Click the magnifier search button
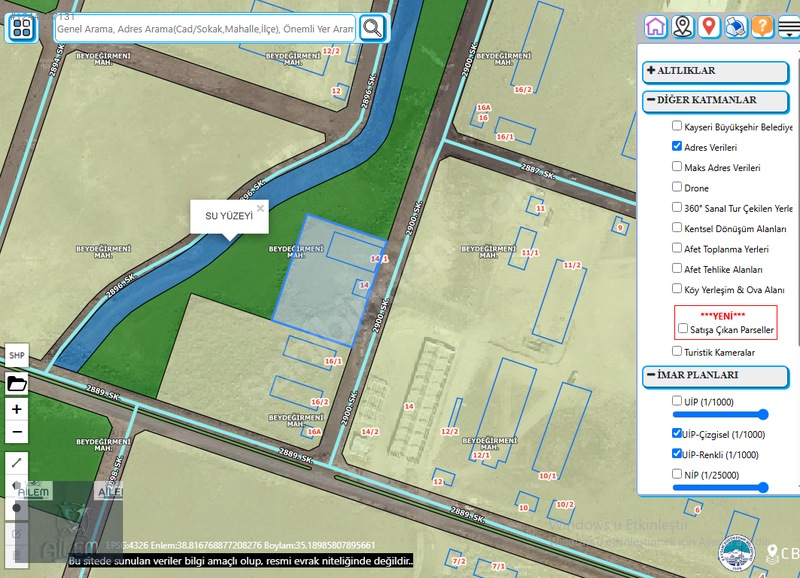Viewport: 800px width, 578px height. (372, 28)
